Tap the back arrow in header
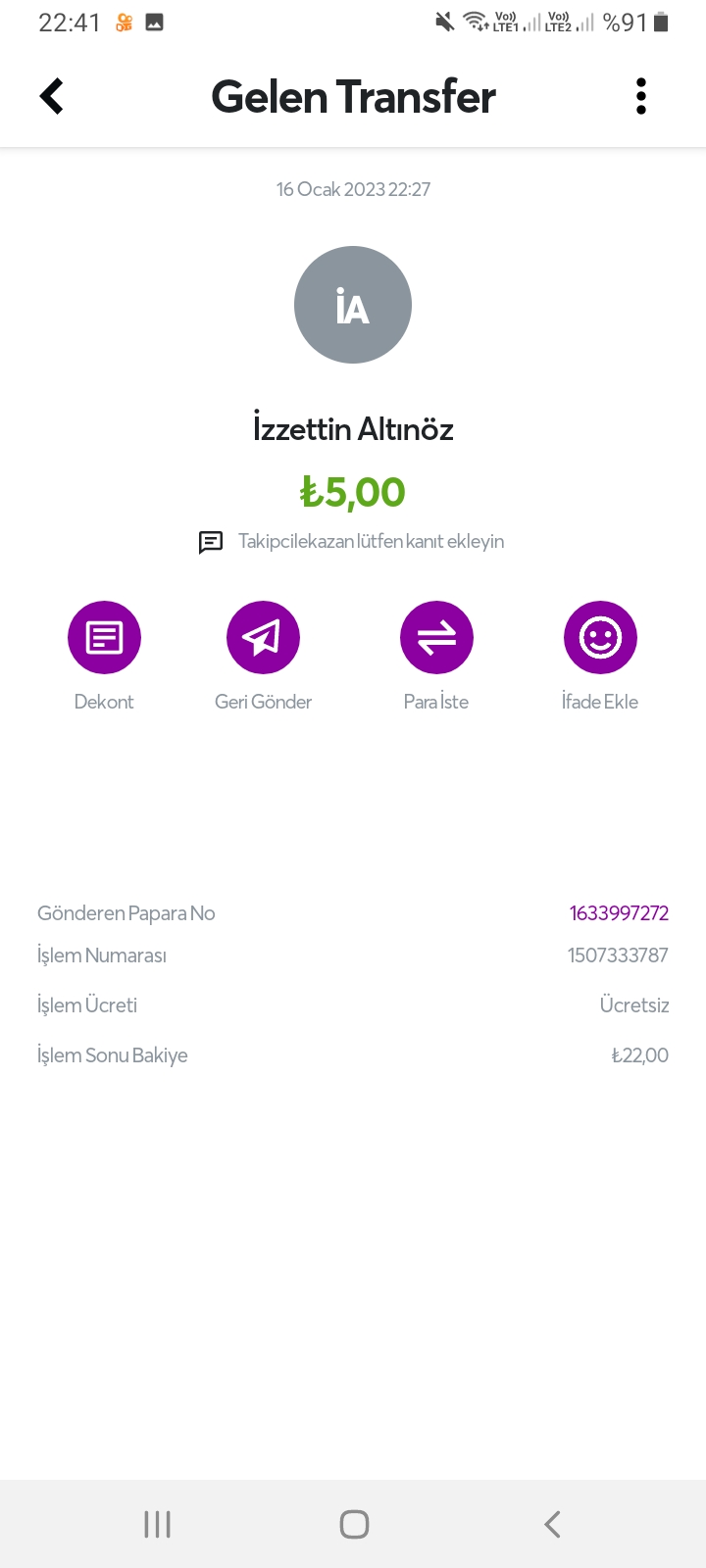The width and height of the screenshot is (706, 1568). coord(52,96)
